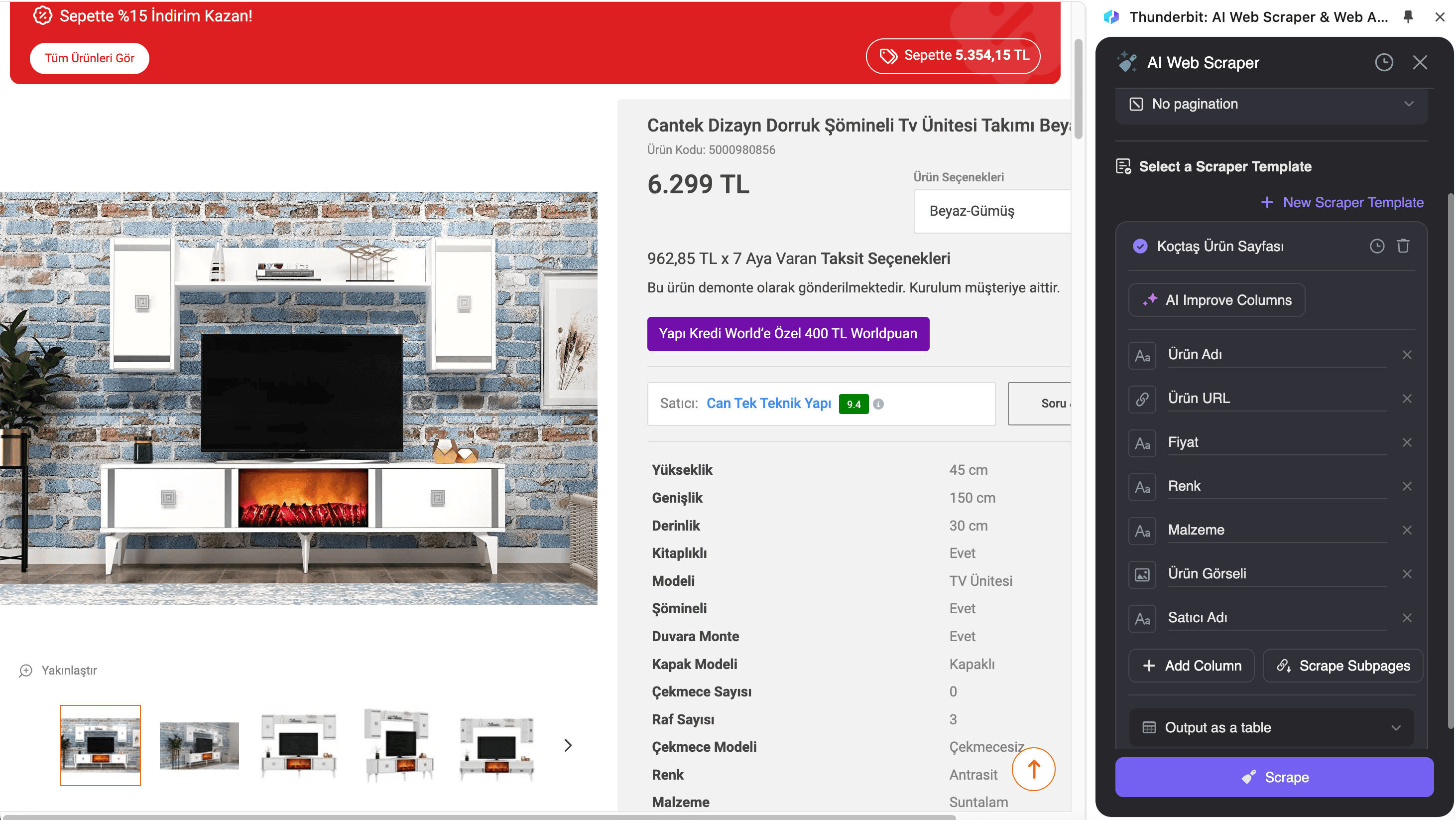Viewport: 1456px width, 820px height.
Task: Click seller rating info icon
Action: [878, 404]
